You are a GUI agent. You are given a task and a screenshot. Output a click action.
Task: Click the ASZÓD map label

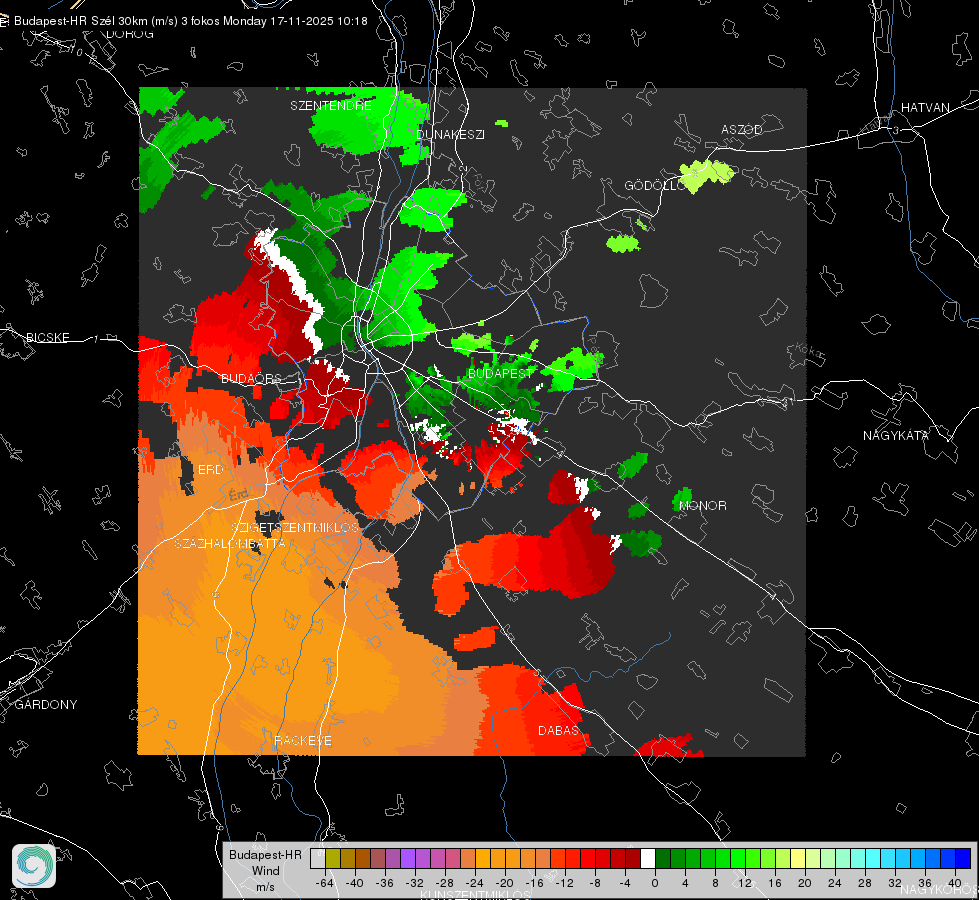(x=742, y=129)
